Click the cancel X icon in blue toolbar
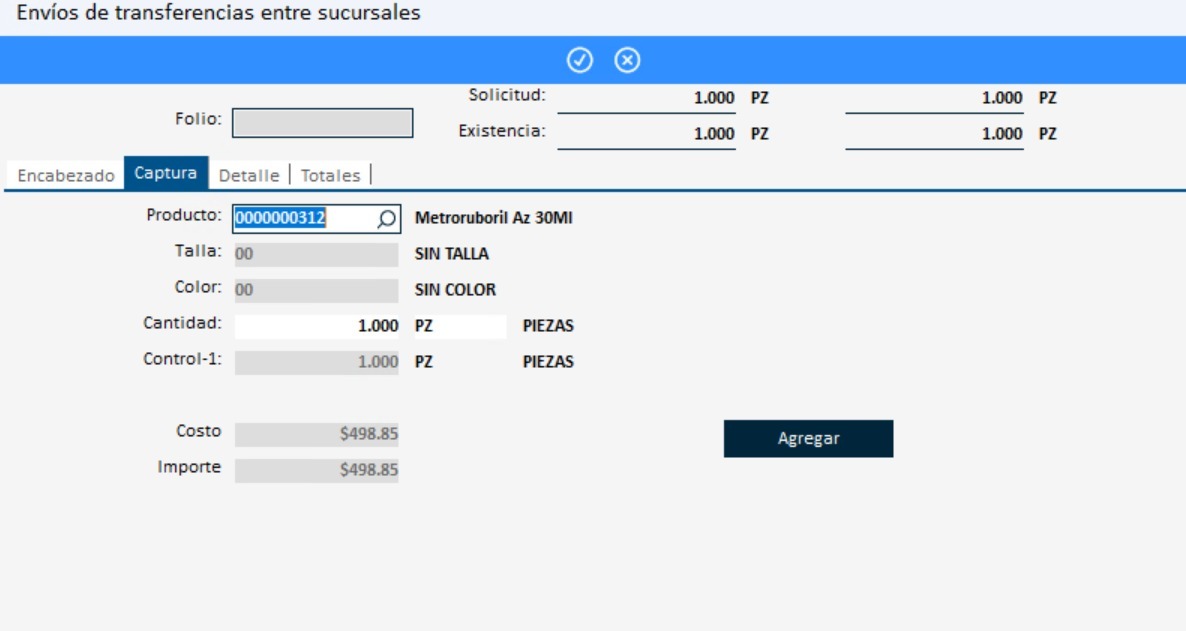Image resolution: width=1186 pixels, height=631 pixels. click(x=627, y=61)
